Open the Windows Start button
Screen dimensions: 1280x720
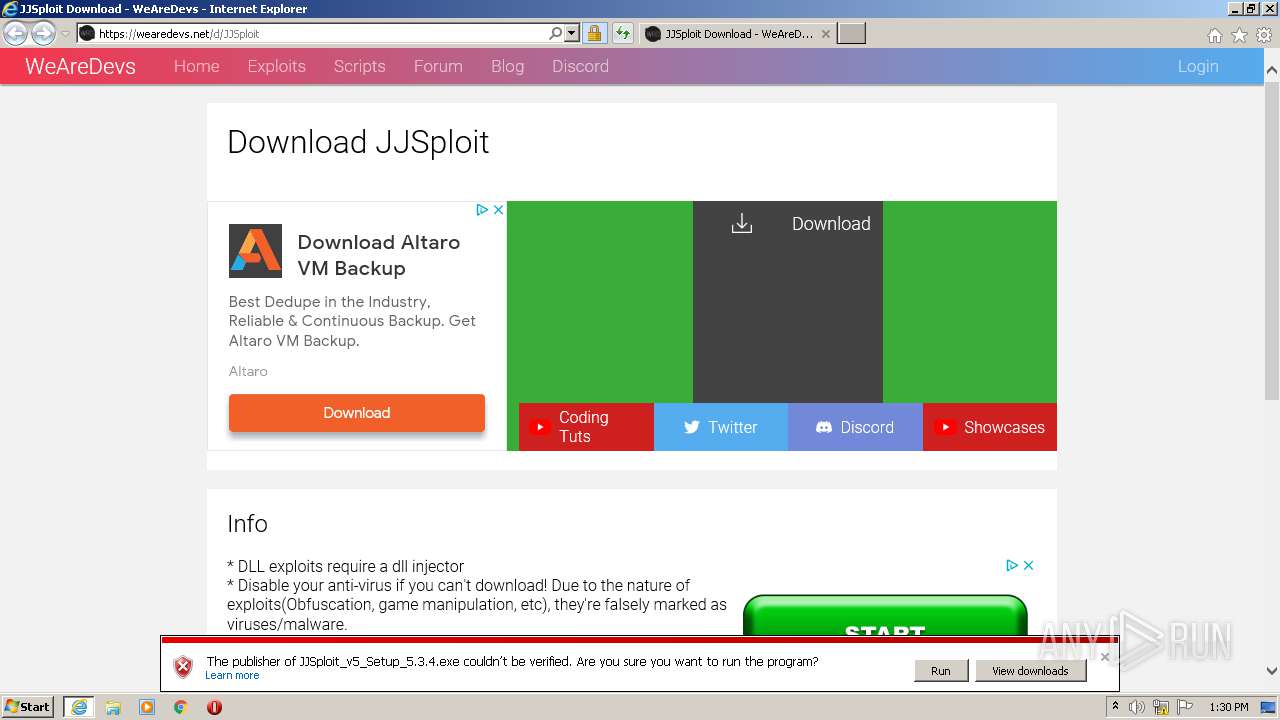(x=28, y=707)
